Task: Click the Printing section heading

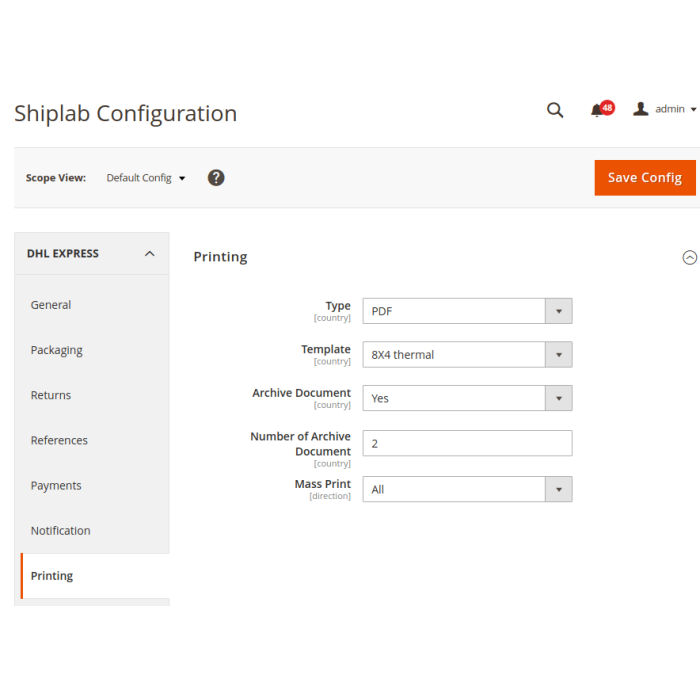Action: 221,257
